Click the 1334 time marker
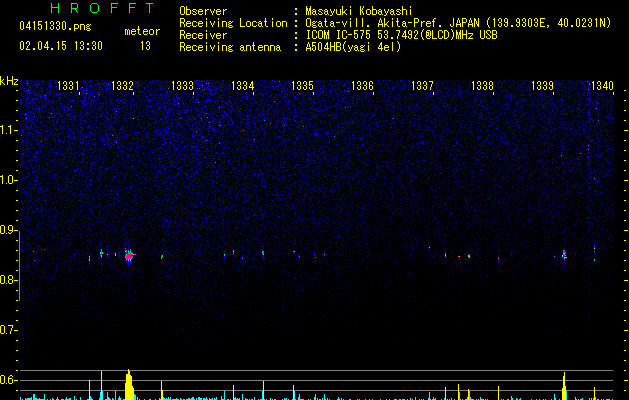Viewport: 629px width, 400px height. point(243,86)
